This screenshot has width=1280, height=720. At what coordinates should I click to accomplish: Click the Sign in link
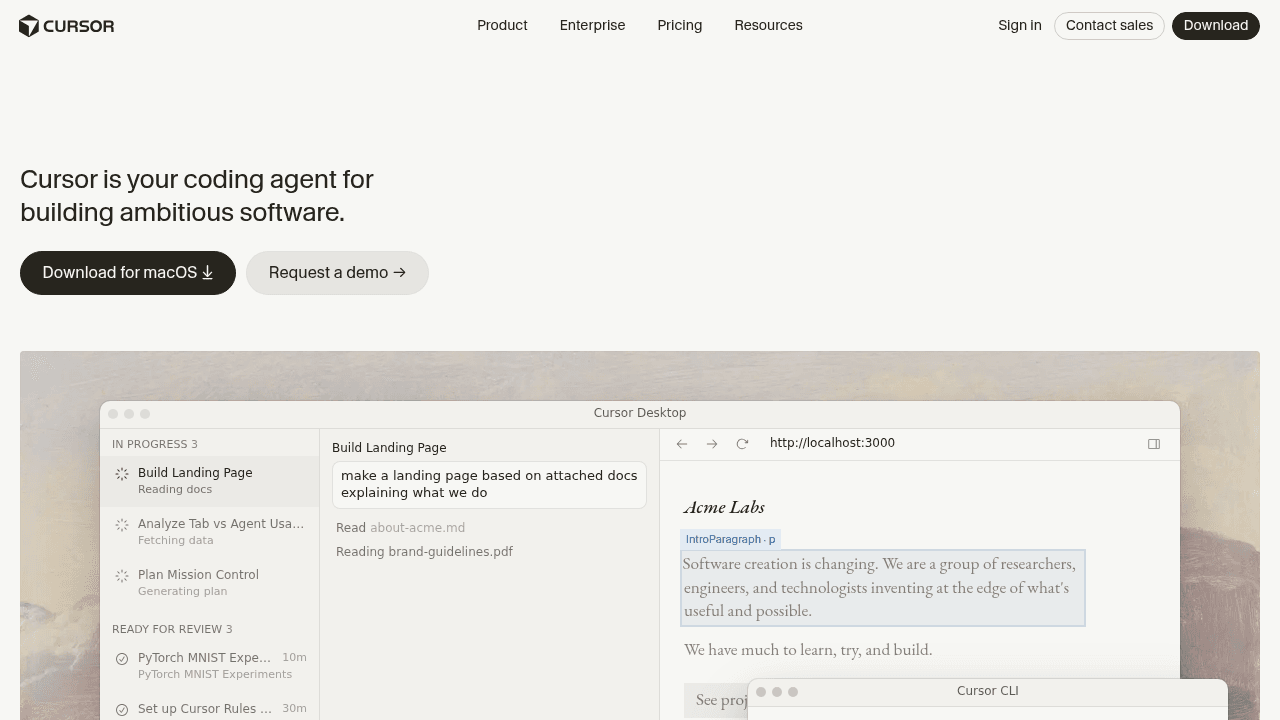1020,25
